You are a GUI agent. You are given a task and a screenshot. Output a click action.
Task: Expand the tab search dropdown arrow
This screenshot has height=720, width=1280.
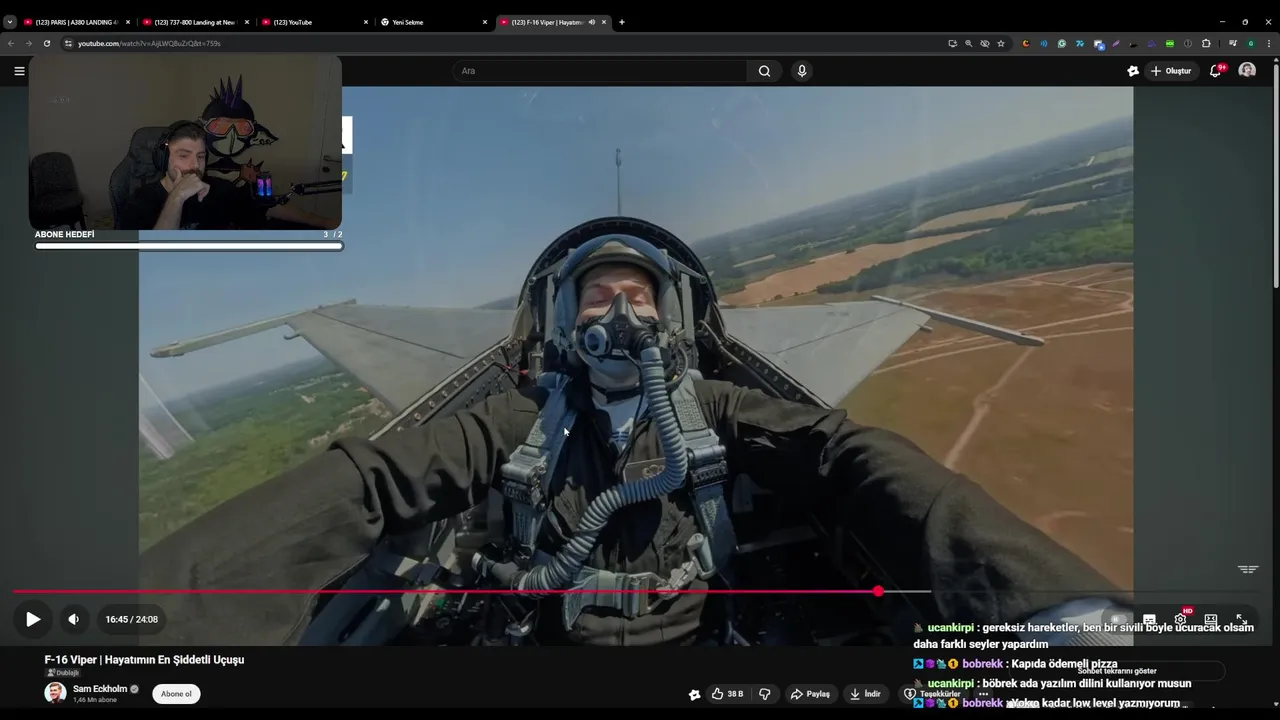tap(10, 22)
